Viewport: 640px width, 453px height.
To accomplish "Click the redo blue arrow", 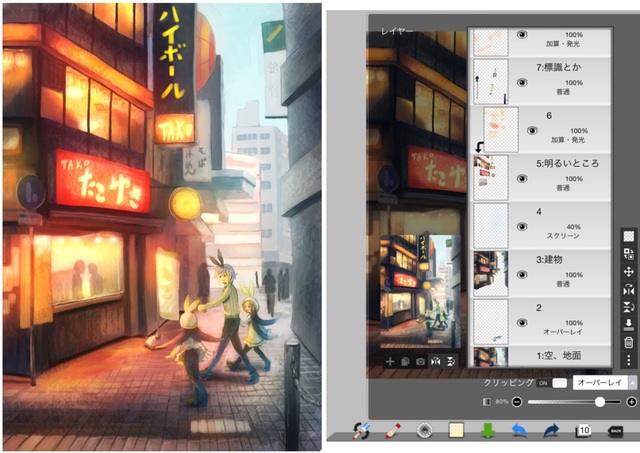I will [x=551, y=431].
